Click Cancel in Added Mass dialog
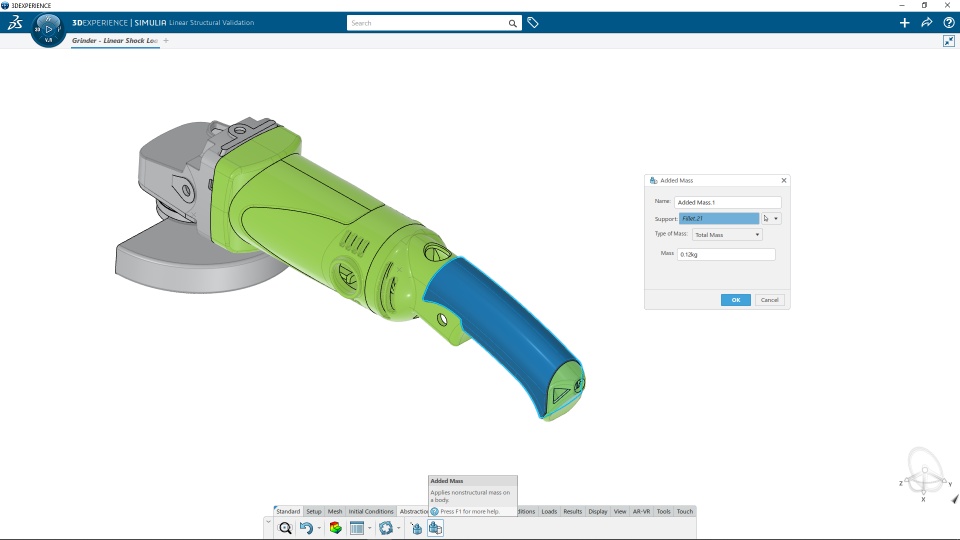This screenshot has height=540, width=960. click(769, 300)
